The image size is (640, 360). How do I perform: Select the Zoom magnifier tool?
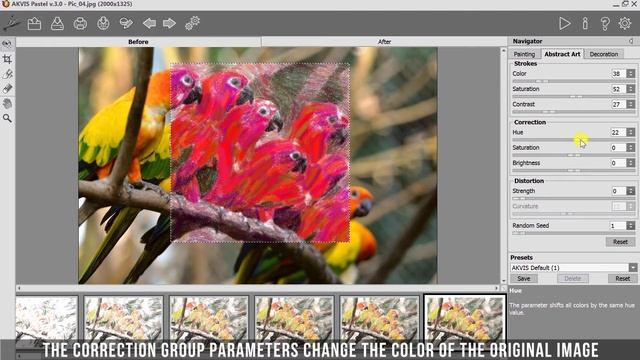[7, 118]
